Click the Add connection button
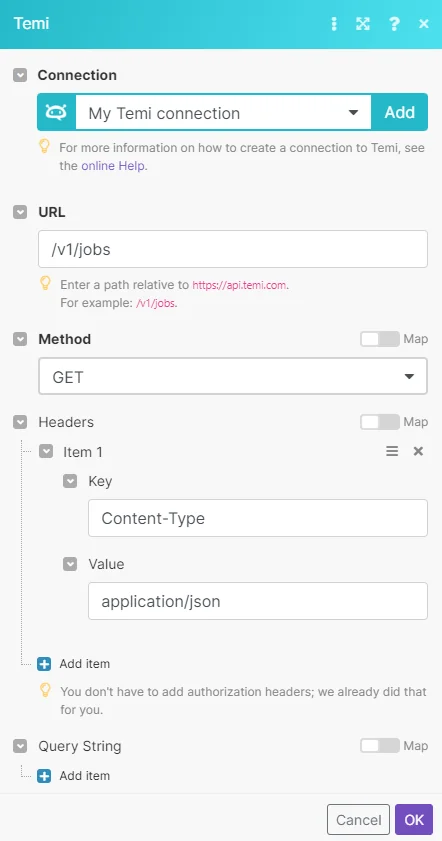 (400, 112)
